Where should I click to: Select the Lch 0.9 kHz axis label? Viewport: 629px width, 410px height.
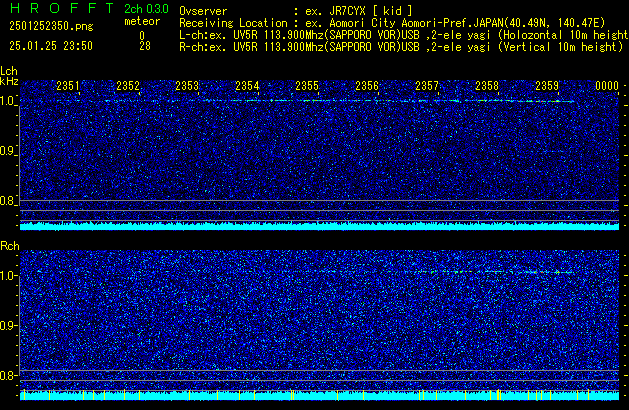pyautogui.click(x=8, y=151)
